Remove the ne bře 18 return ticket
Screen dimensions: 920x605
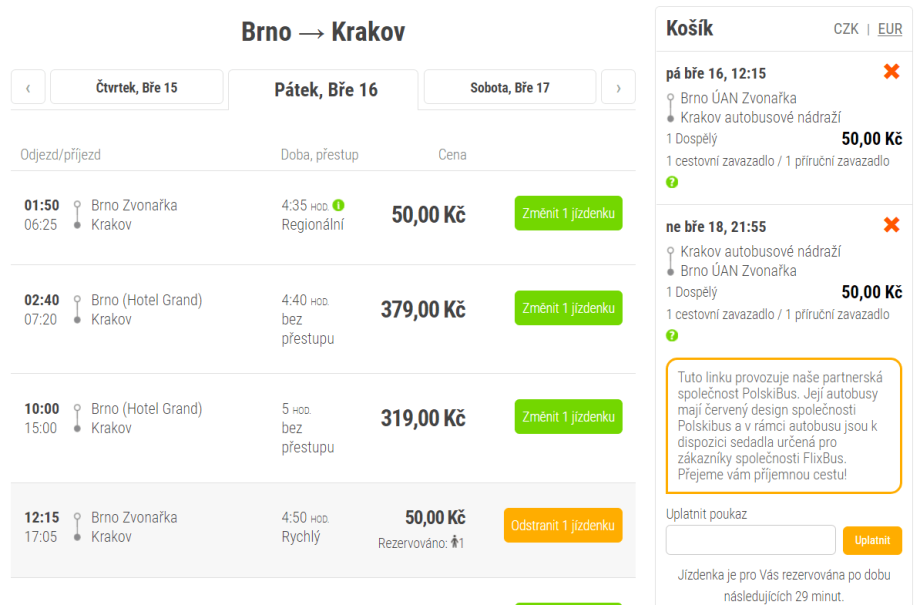tap(891, 225)
